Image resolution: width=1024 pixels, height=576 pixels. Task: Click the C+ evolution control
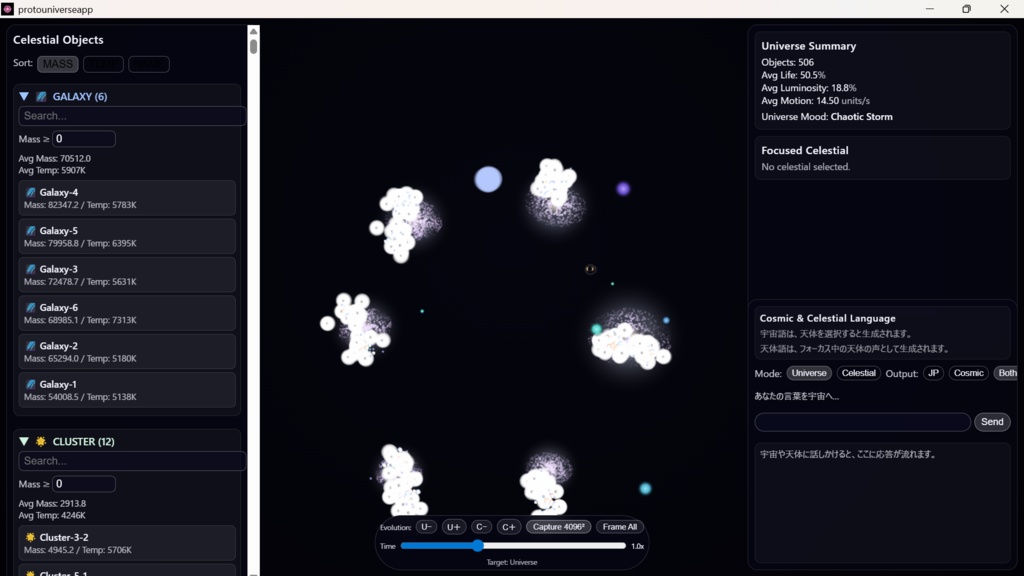509,526
